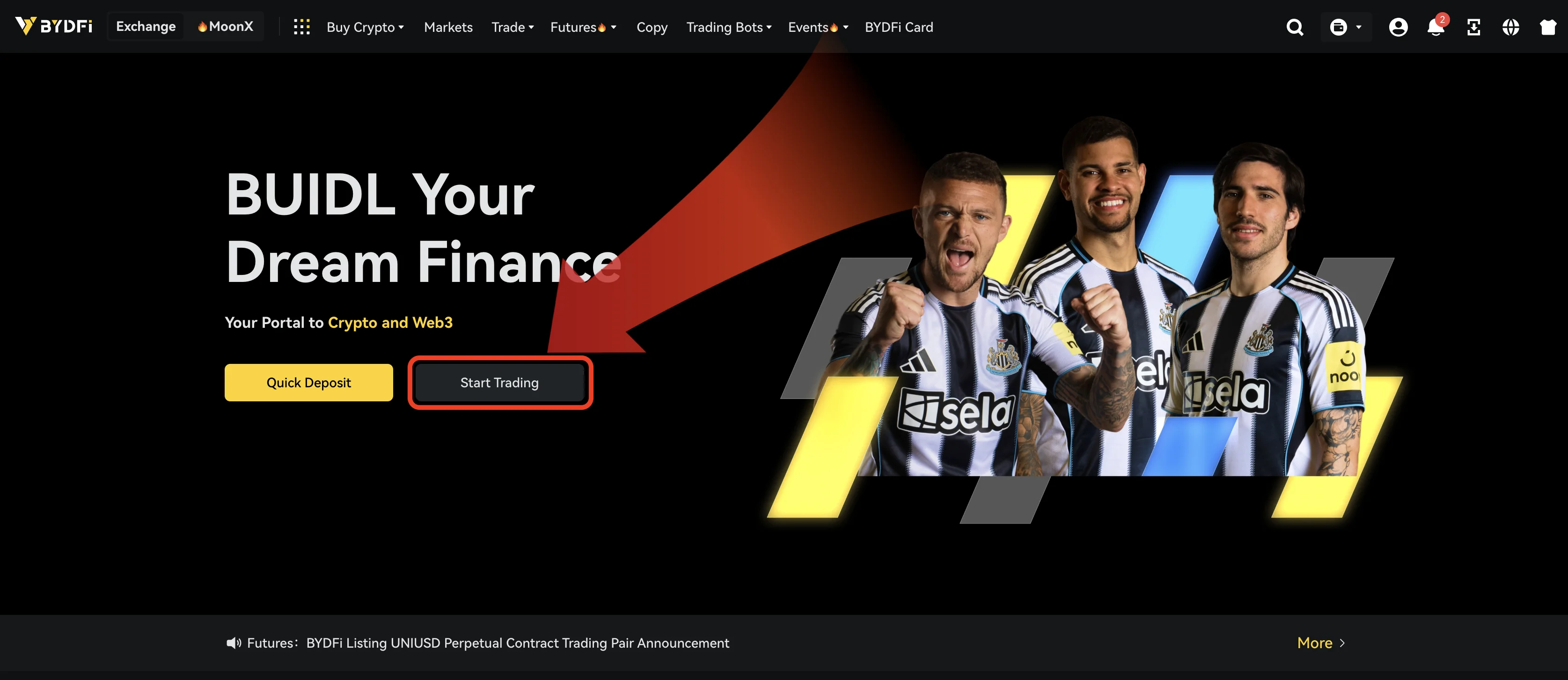Open the user profile icon
This screenshot has height=680, width=1568.
[x=1398, y=27]
